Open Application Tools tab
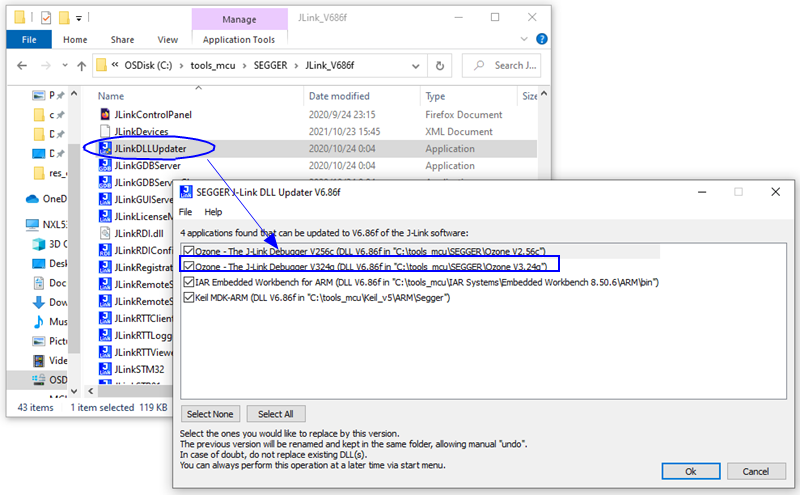Image resolution: width=800 pixels, height=495 pixels. coord(239,39)
